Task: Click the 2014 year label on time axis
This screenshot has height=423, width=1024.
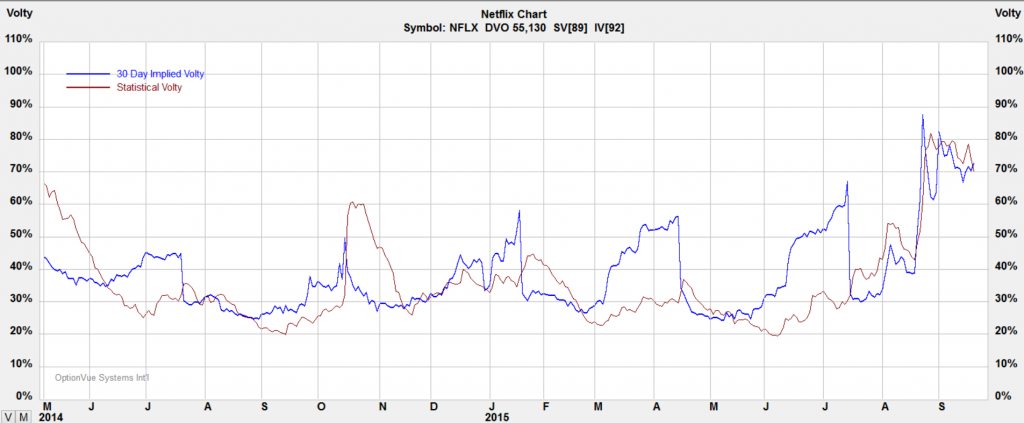Action: [x=50, y=416]
